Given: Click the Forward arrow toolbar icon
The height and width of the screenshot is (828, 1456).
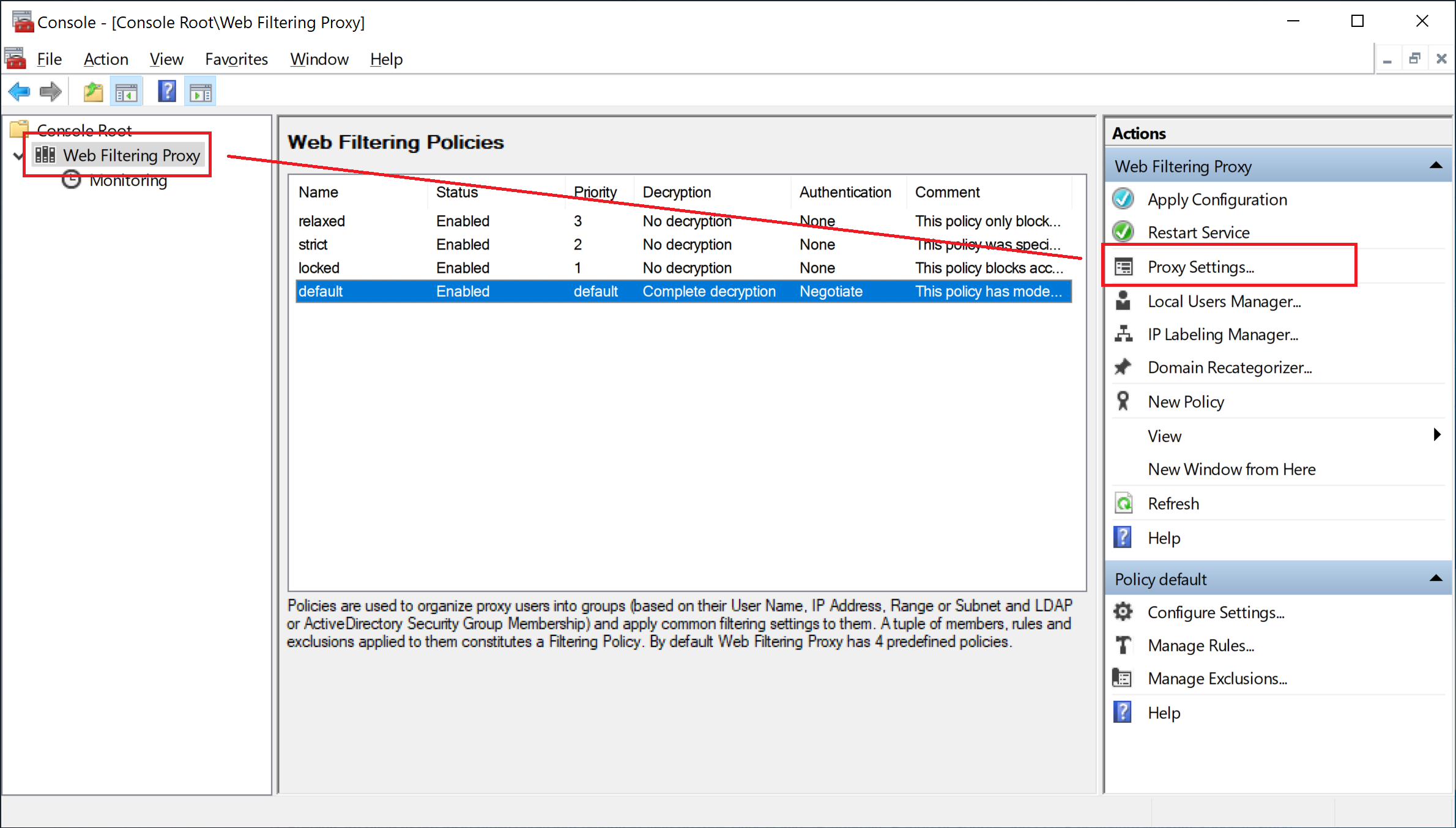Looking at the screenshot, I should tap(51, 92).
